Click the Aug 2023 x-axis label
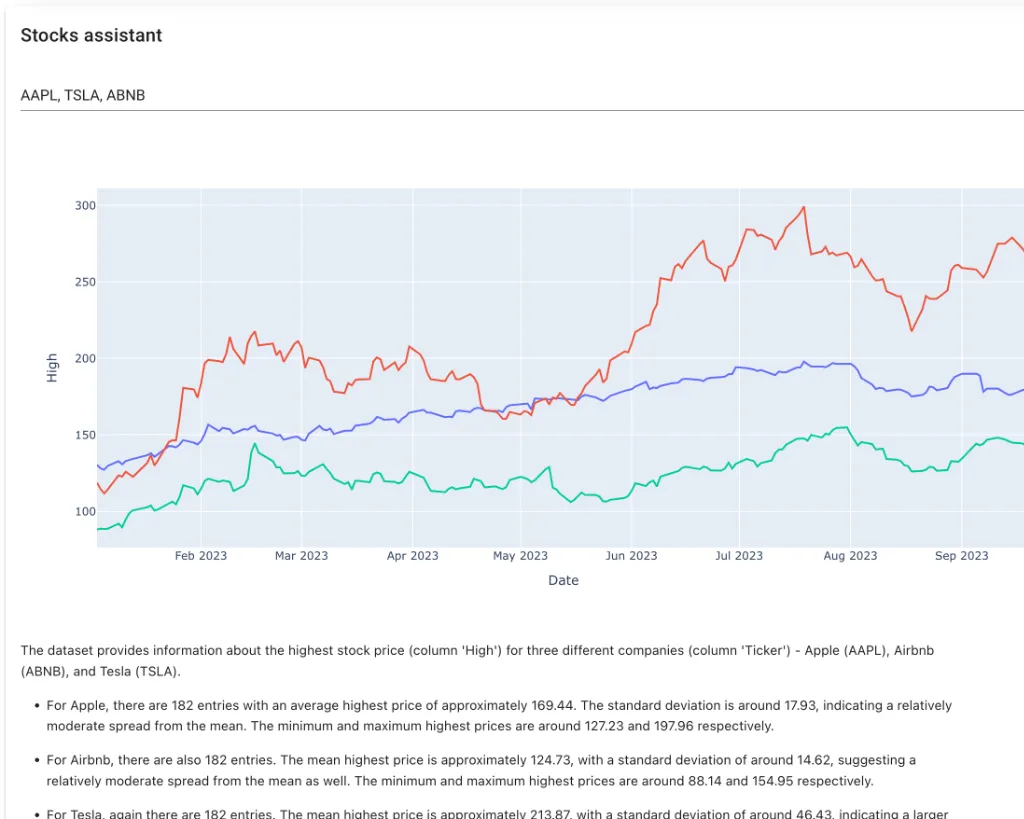 [849, 556]
